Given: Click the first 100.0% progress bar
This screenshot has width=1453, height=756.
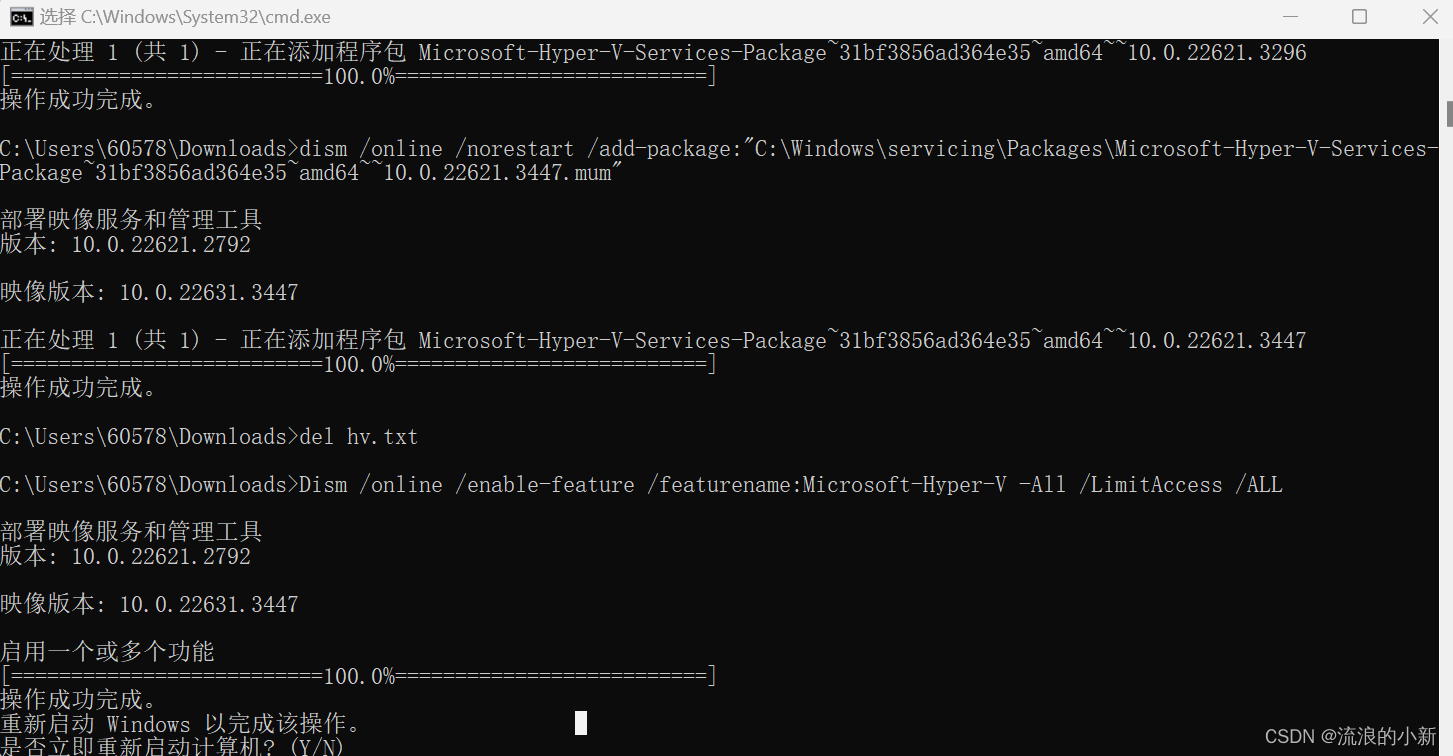Looking at the screenshot, I should coord(359,77).
